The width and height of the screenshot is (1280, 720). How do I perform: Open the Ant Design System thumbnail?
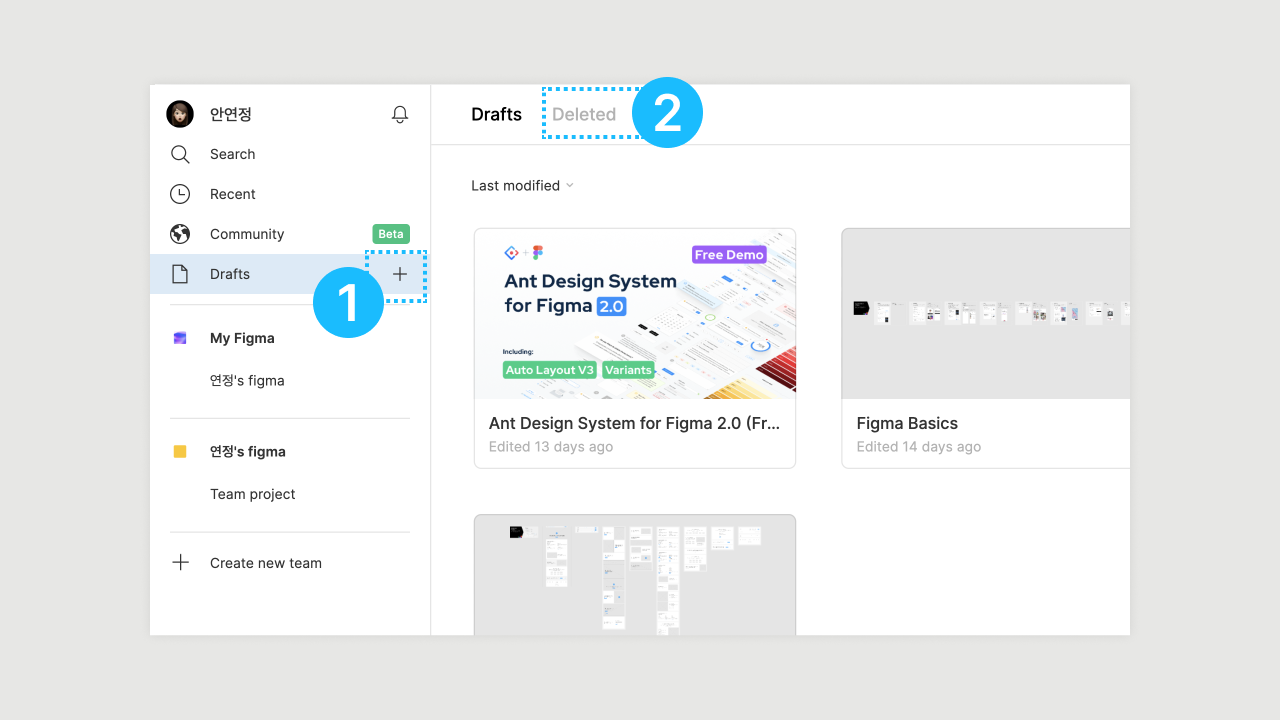[x=635, y=314]
